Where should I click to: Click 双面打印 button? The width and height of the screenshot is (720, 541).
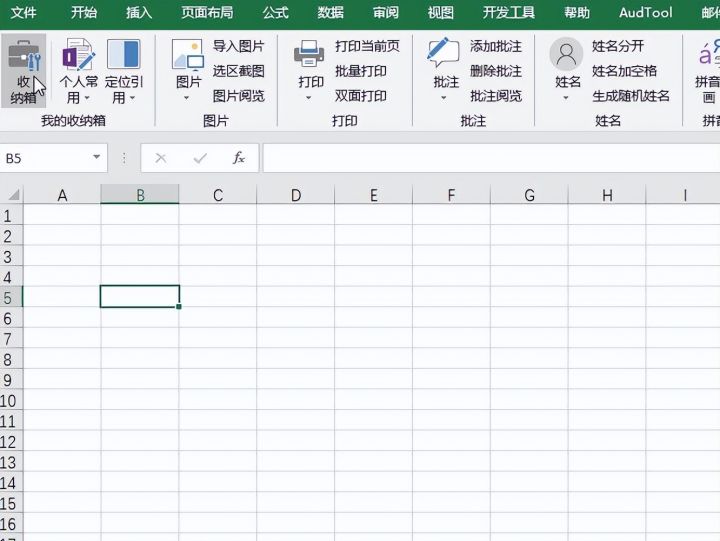coord(360,96)
